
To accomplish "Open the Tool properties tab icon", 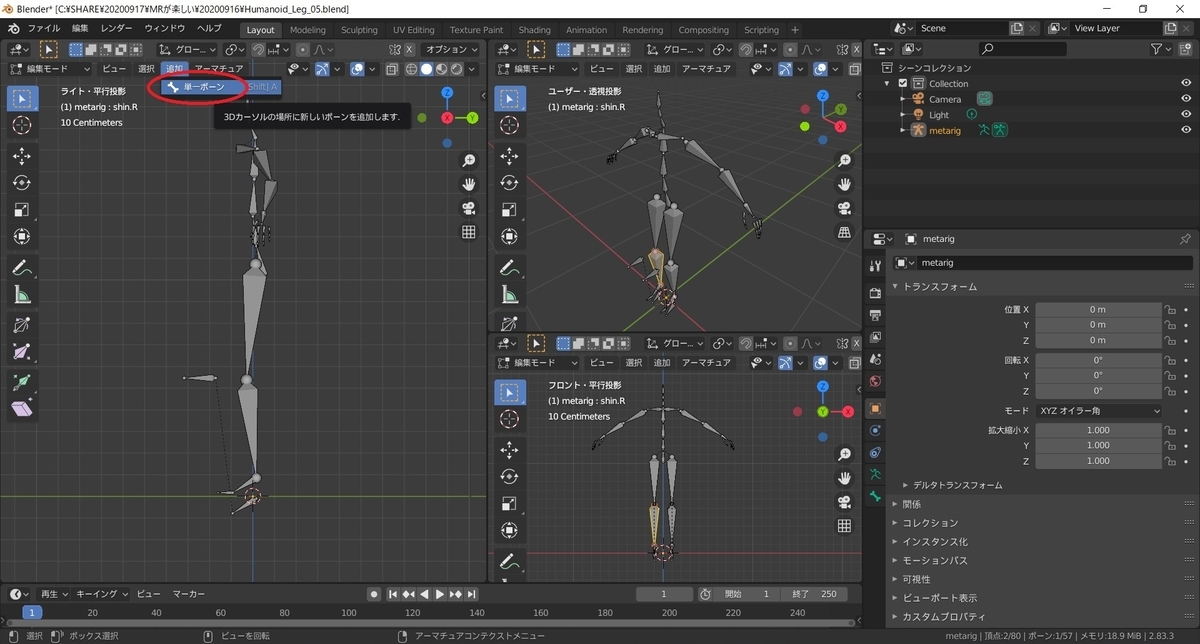I will click(876, 266).
